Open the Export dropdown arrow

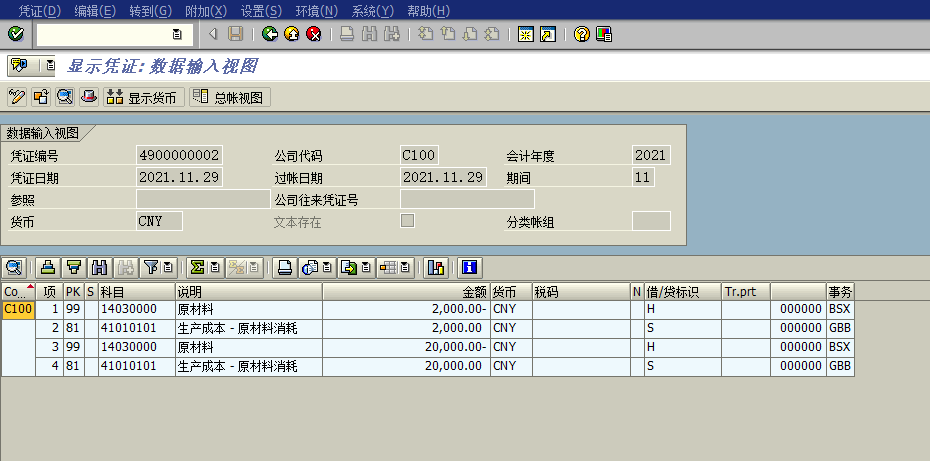(366, 268)
